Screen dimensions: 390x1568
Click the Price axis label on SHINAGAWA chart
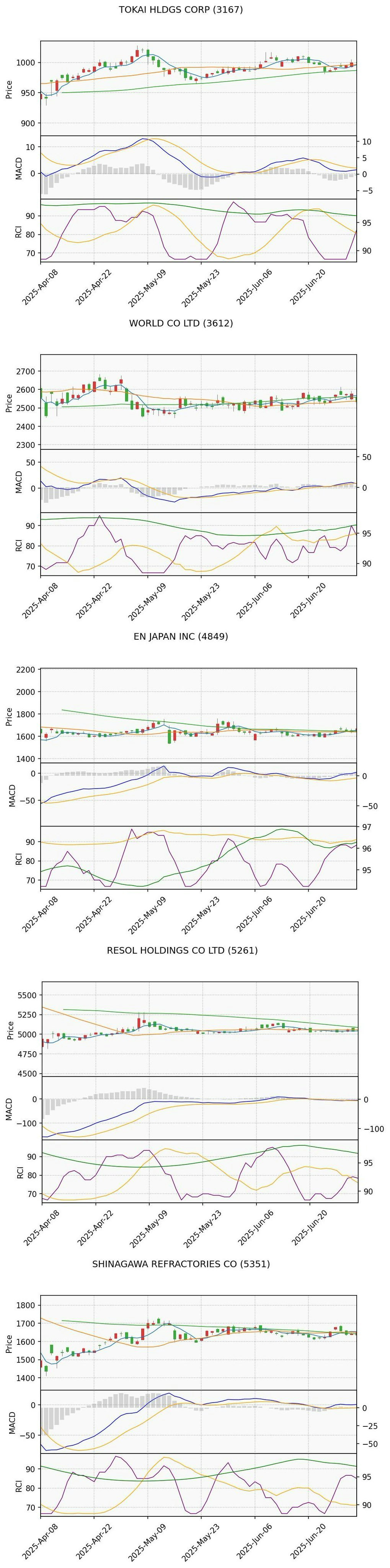[8, 1343]
